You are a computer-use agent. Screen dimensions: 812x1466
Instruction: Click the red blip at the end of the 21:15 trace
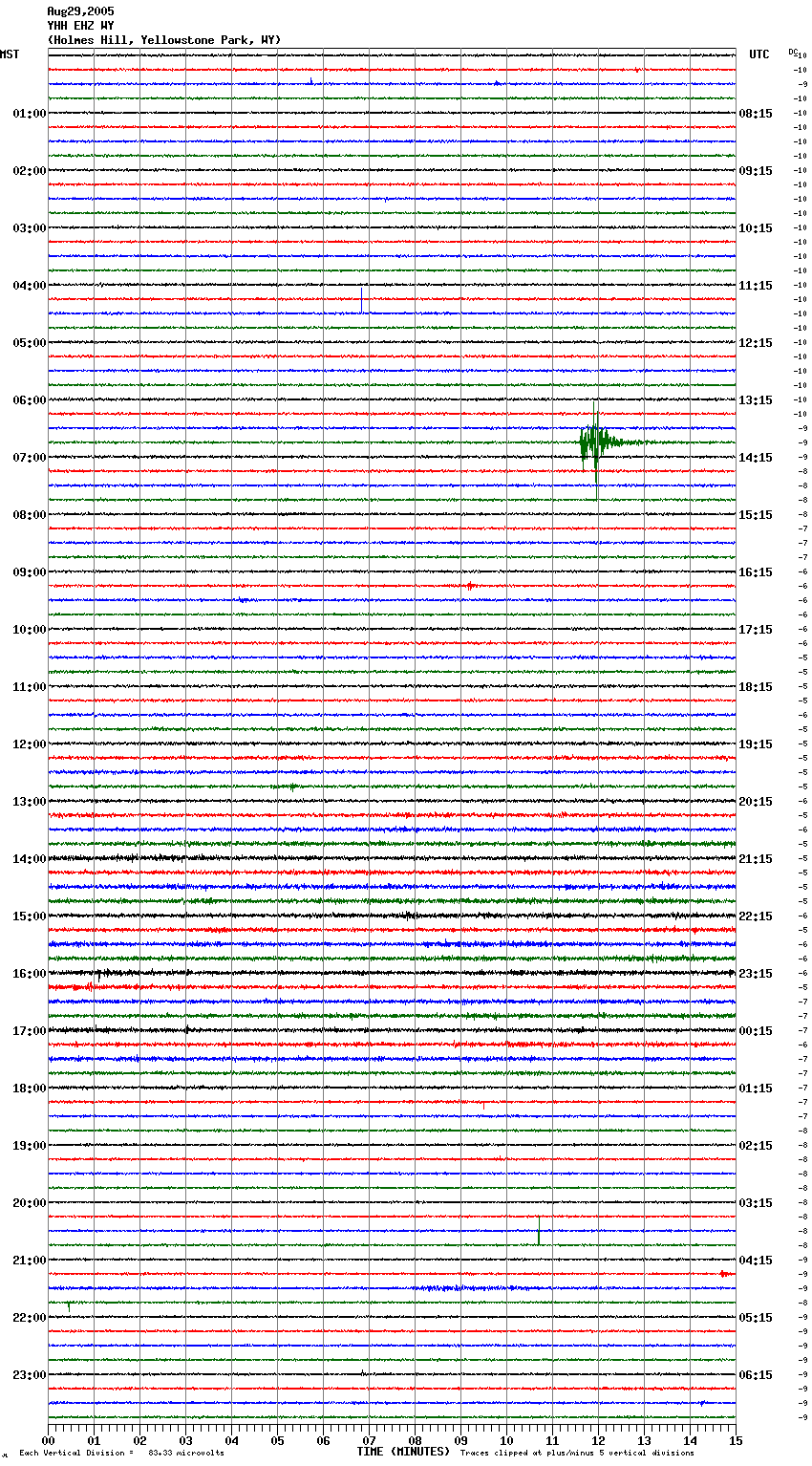(x=726, y=1274)
